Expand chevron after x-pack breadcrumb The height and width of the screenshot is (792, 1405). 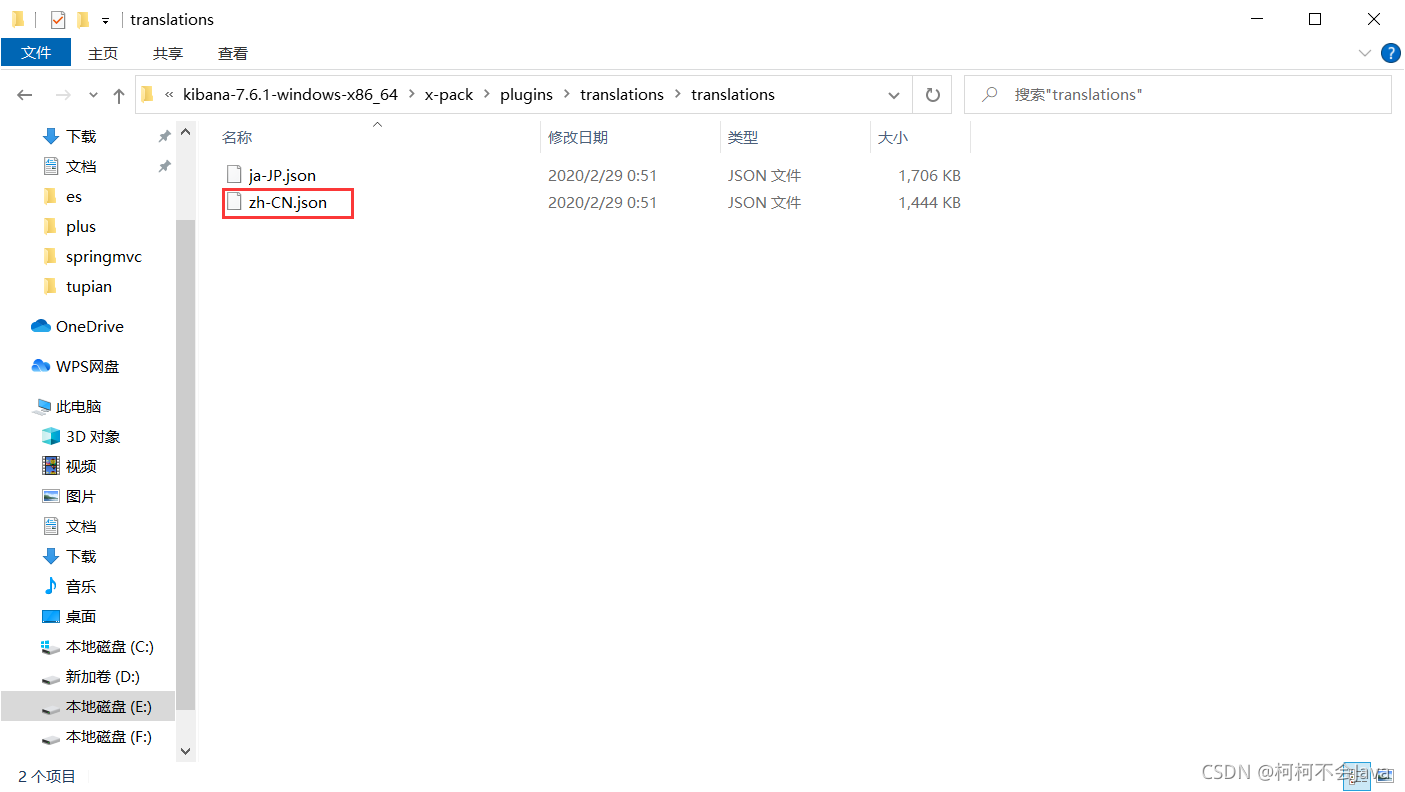click(x=487, y=95)
